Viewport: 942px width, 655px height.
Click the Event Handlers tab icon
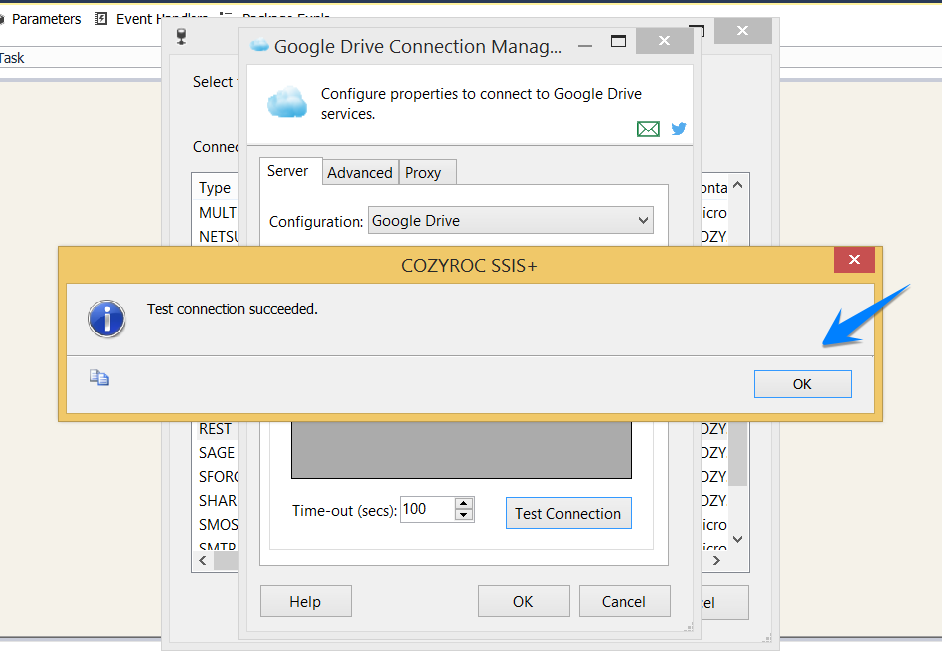pos(101,19)
